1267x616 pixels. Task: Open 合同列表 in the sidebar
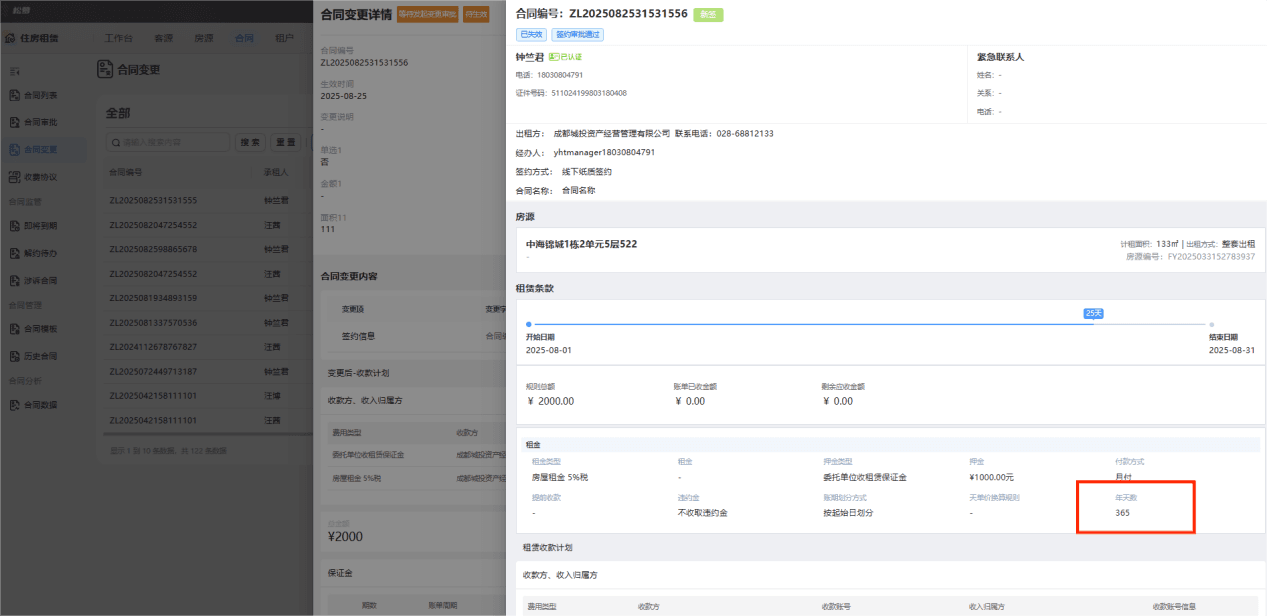(43, 95)
